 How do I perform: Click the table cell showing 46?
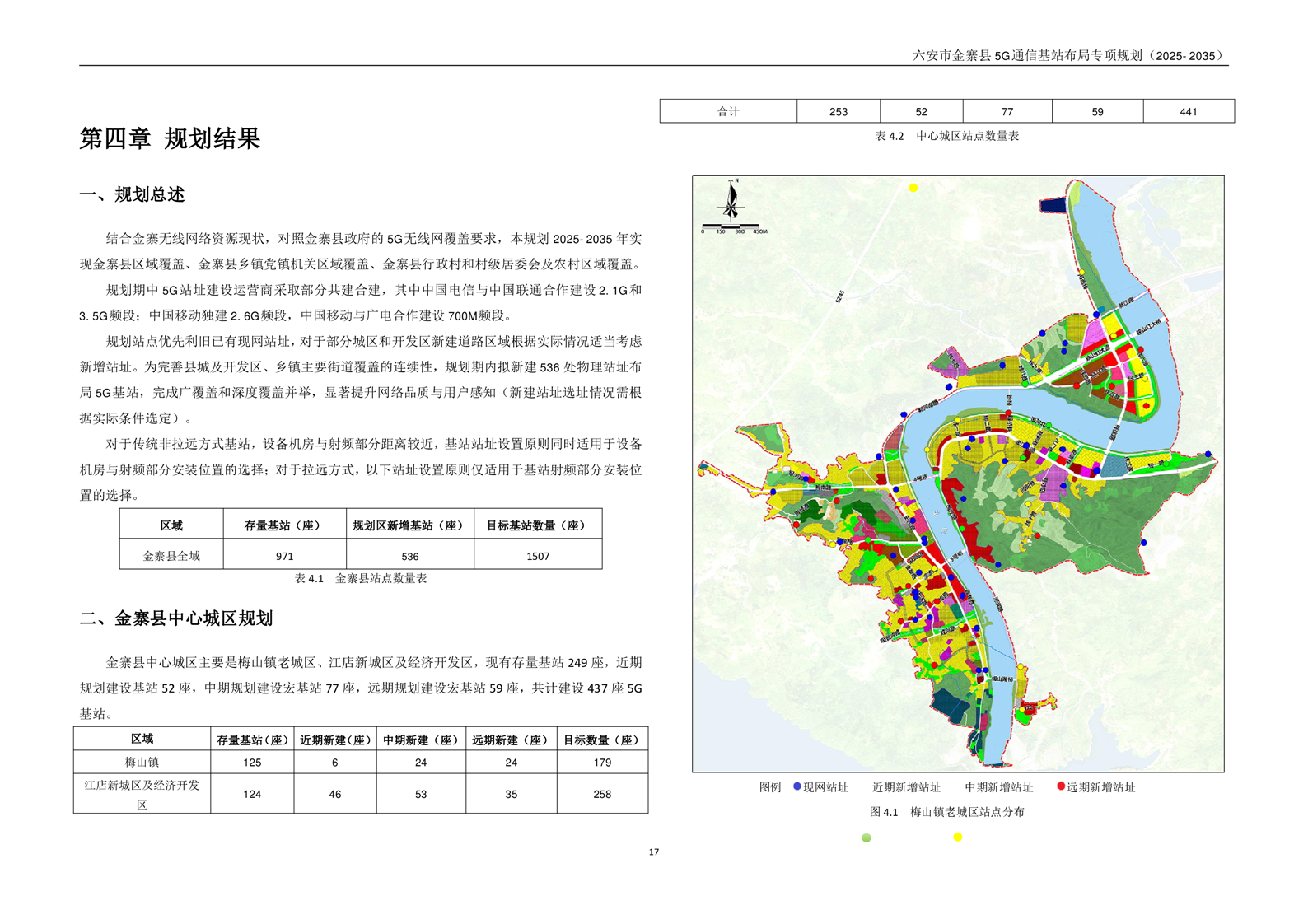[x=335, y=794]
